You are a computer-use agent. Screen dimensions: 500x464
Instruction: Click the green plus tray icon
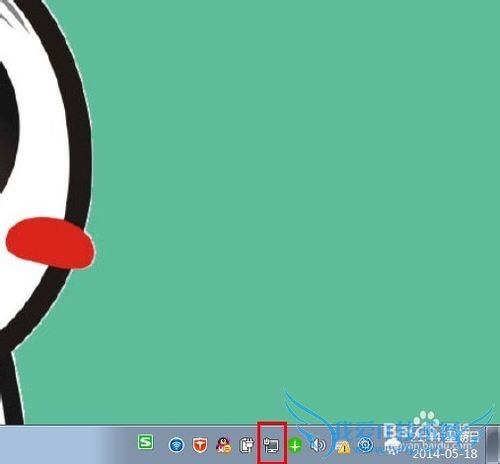point(295,445)
